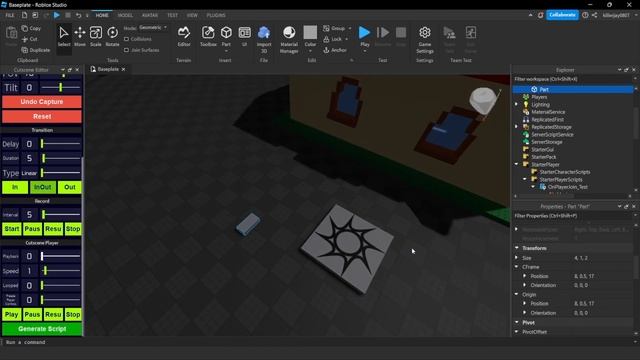
Task: Expand the Lighting tree node
Action: [516, 104]
